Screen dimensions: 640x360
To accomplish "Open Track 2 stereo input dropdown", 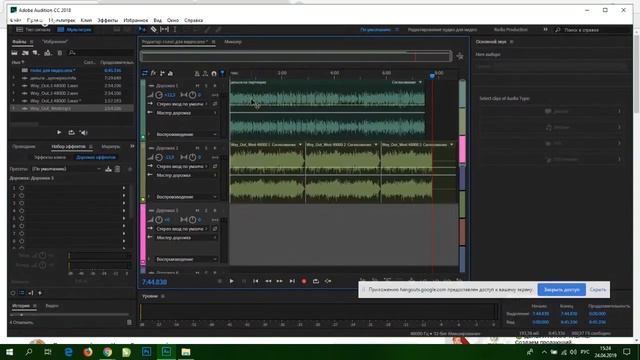I will pos(182,167).
